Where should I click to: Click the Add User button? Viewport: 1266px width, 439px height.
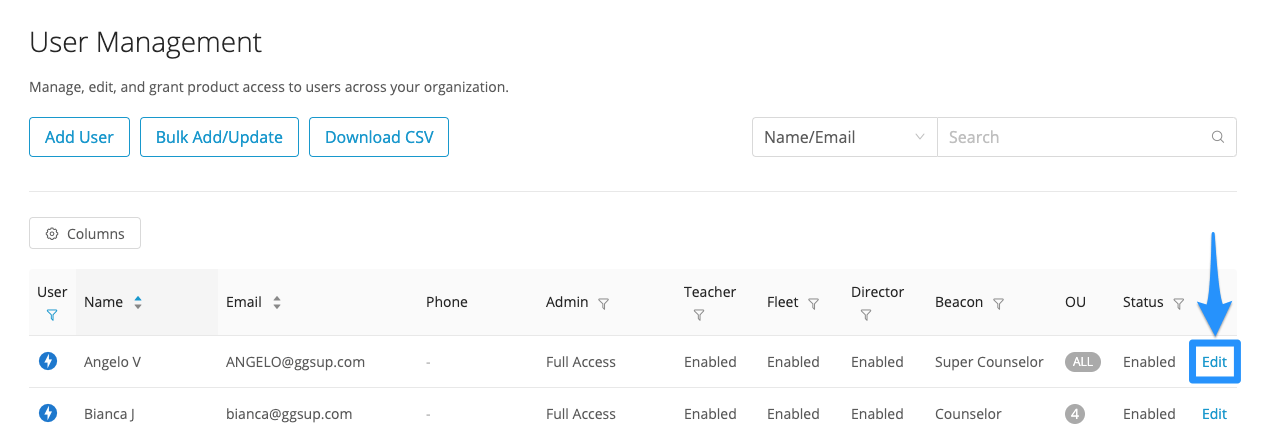[79, 137]
